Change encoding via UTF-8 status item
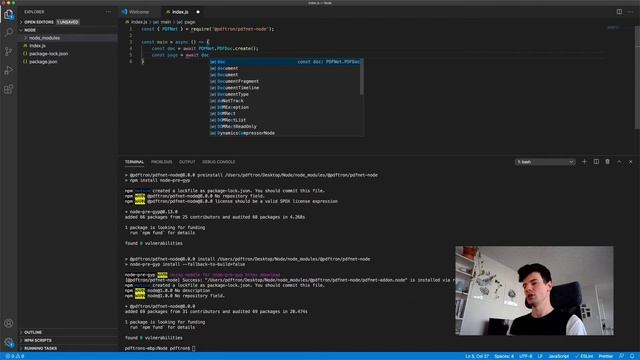This screenshot has height=360, width=640. click(x=525, y=356)
